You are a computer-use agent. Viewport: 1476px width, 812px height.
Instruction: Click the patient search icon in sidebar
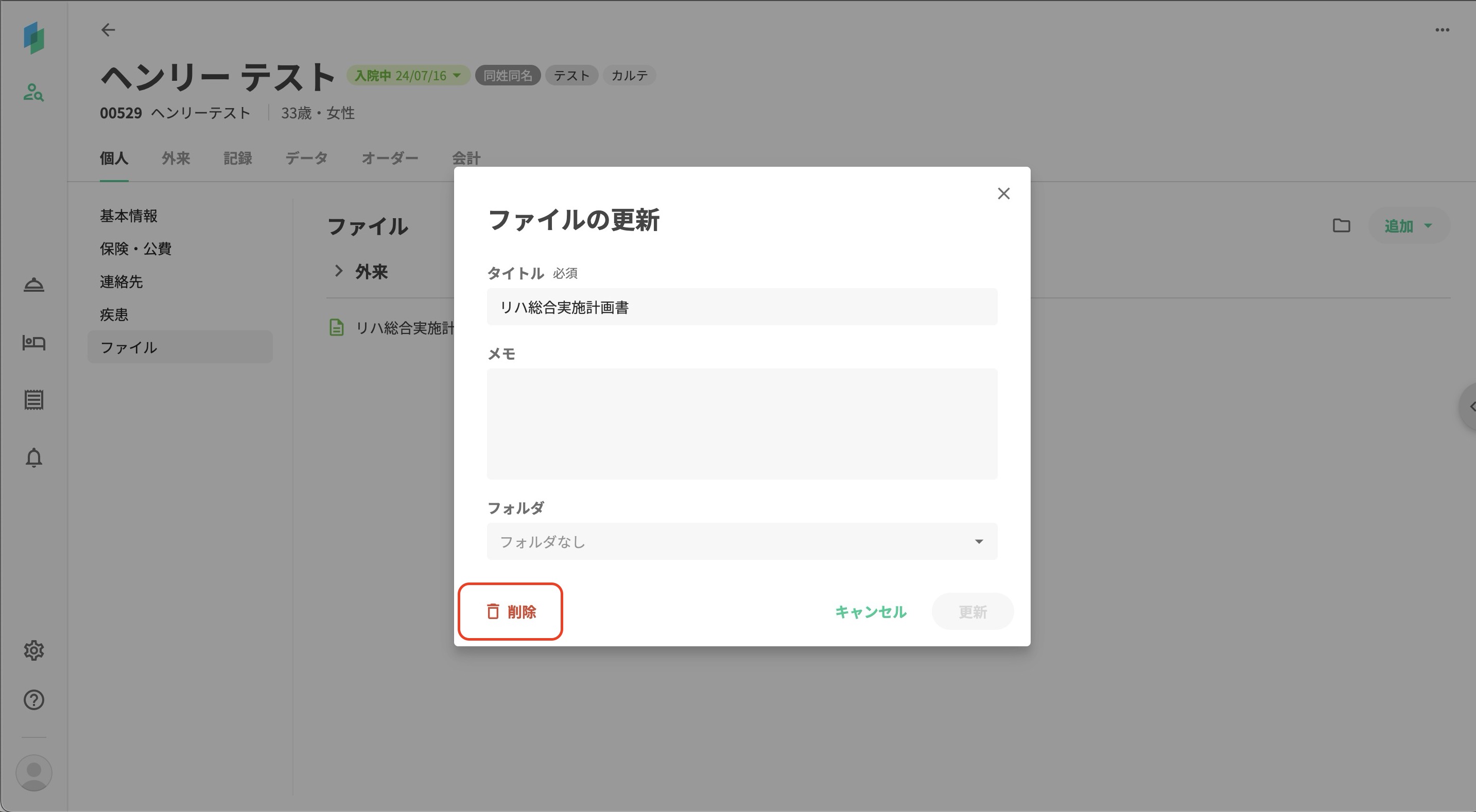pos(33,93)
